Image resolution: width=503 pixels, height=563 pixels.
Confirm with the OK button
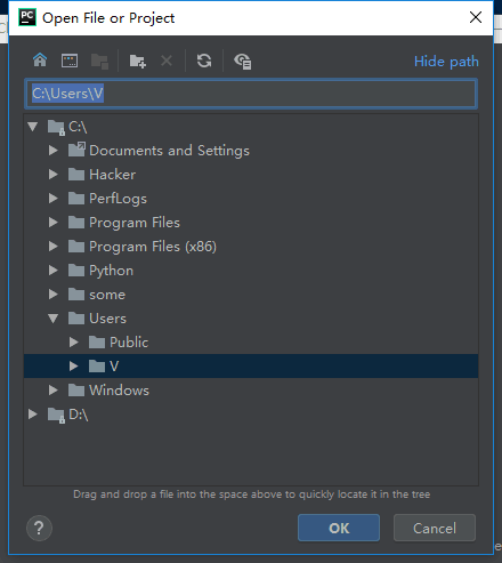339,528
